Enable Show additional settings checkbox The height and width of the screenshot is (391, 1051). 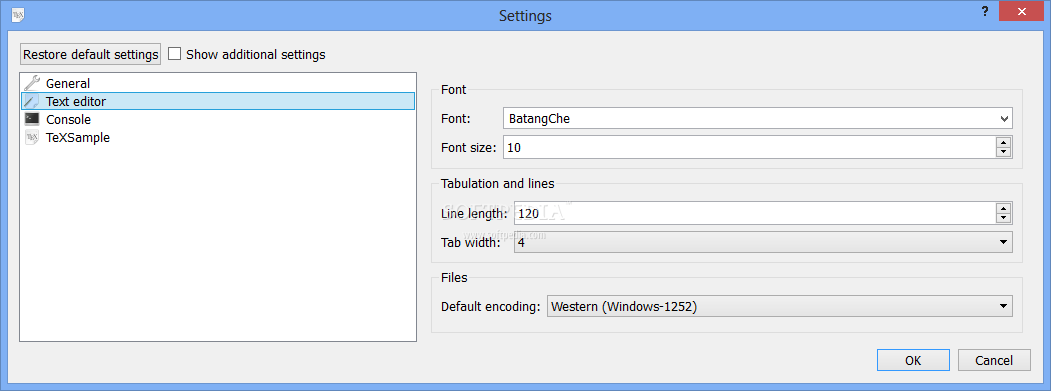[174, 54]
